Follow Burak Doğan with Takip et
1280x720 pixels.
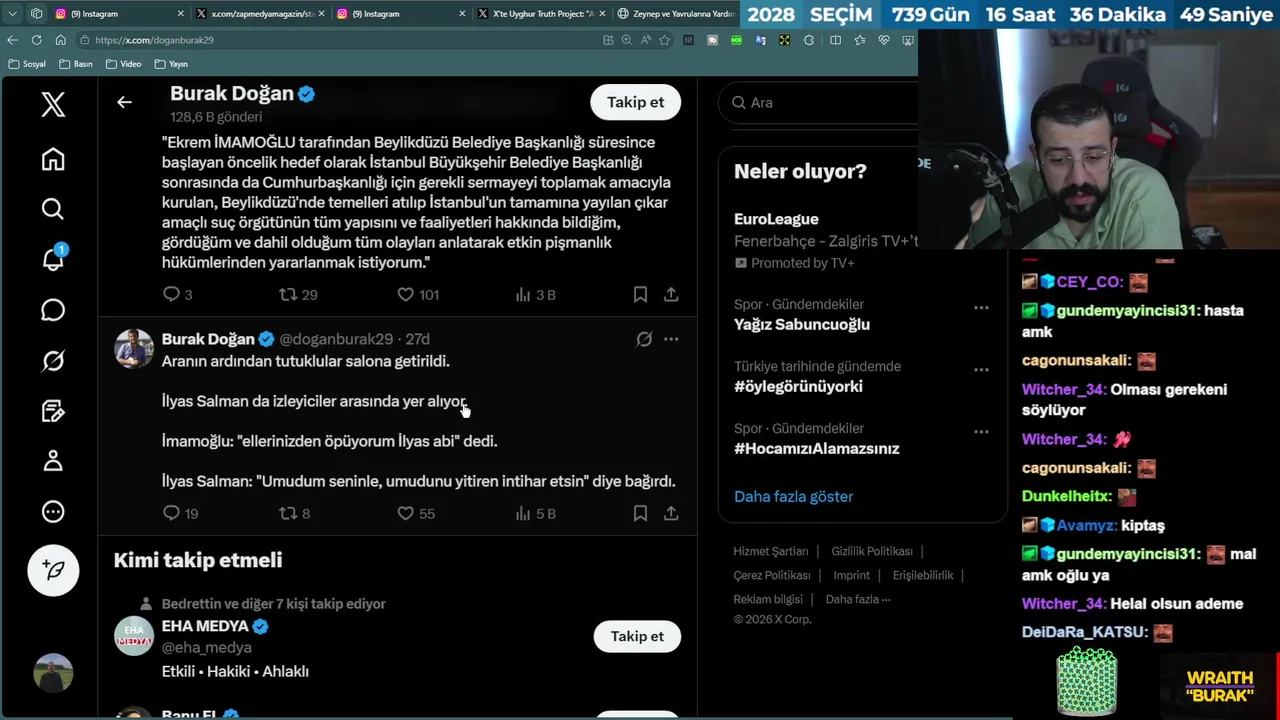click(x=636, y=102)
